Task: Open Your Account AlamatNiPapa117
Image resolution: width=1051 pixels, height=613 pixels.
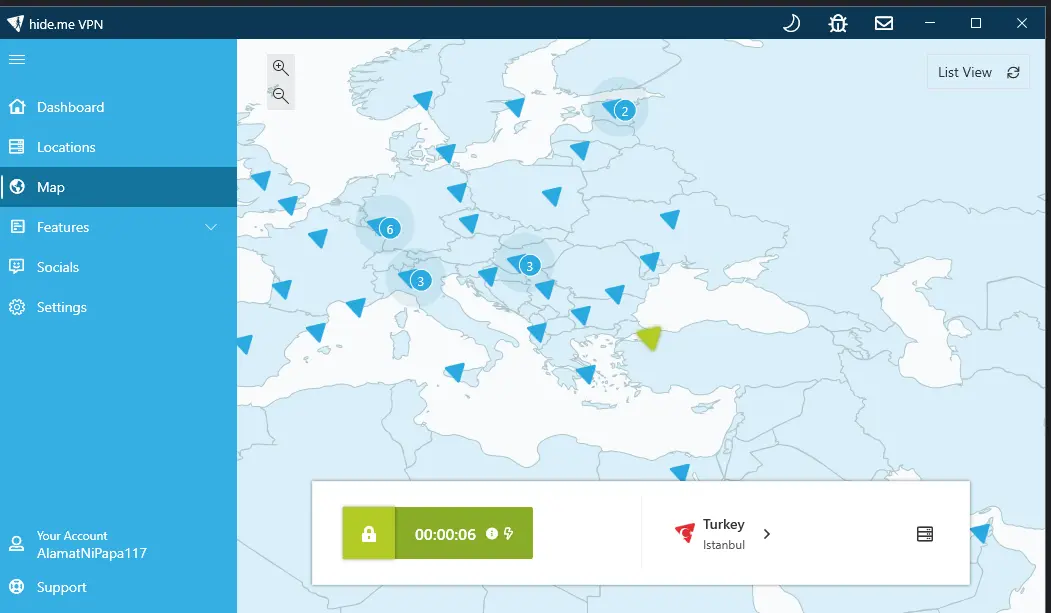Action: click(118, 544)
